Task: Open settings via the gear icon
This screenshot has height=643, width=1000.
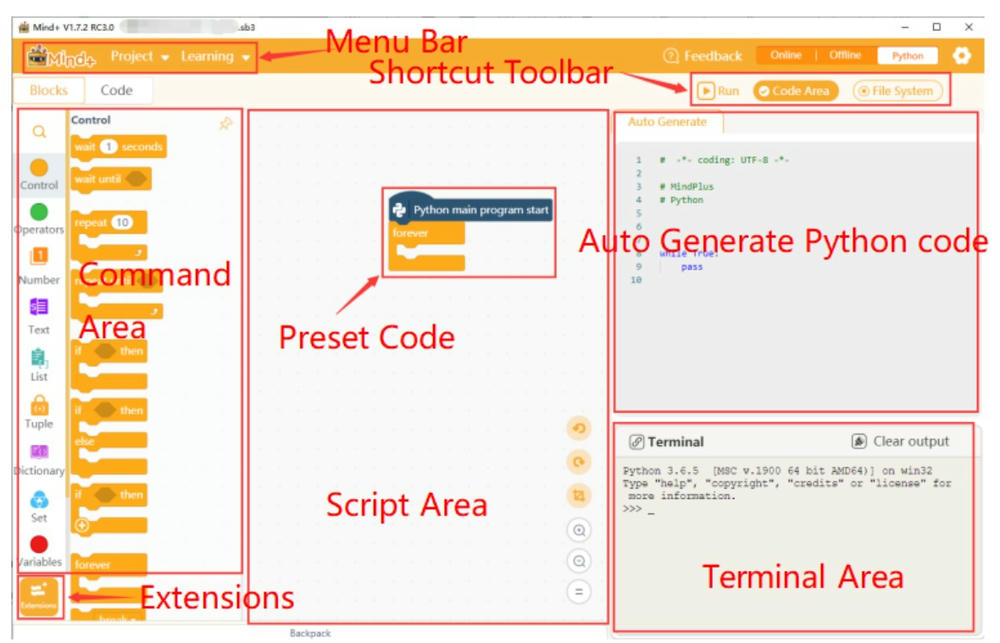Action: [962, 55]
